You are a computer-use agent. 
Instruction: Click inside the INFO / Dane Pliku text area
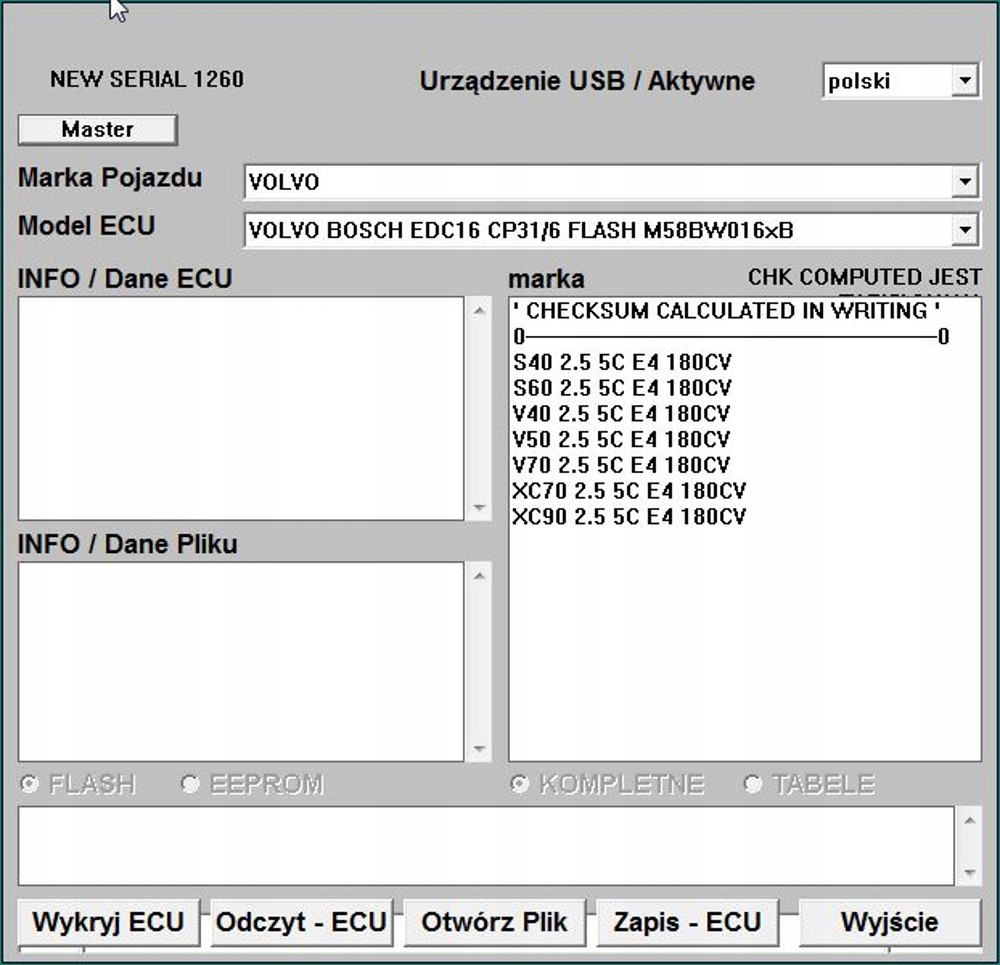click(241, 661)
